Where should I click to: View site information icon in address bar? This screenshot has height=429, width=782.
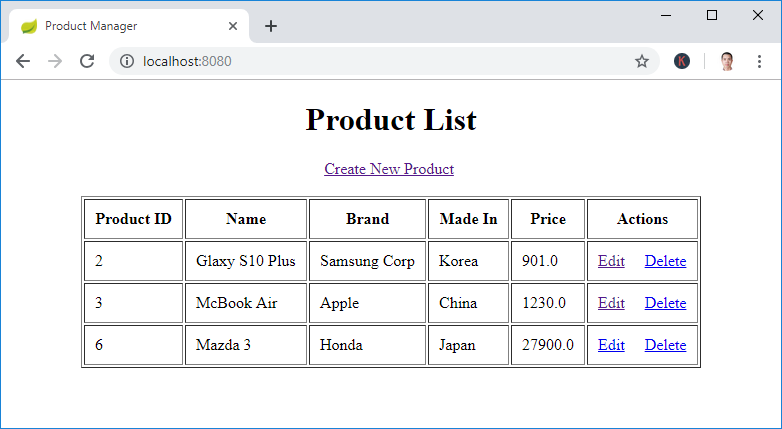pos(127,61)
